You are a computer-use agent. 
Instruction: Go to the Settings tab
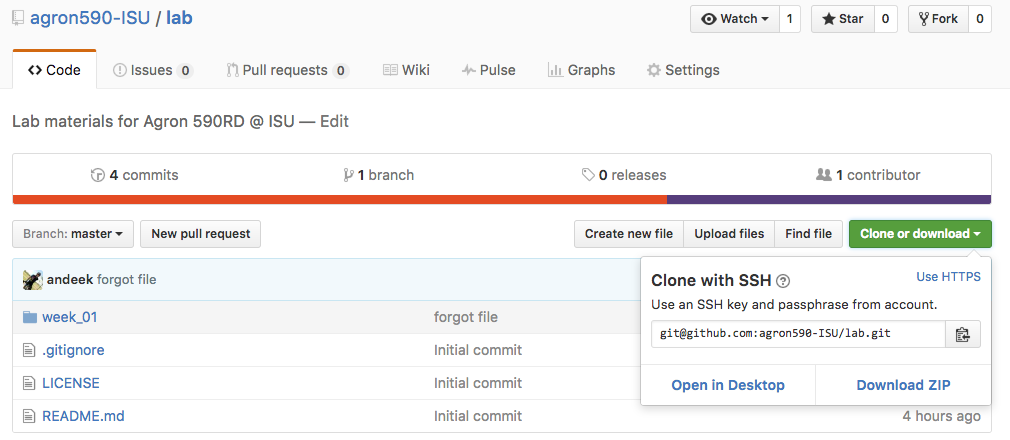coord(683,70)
